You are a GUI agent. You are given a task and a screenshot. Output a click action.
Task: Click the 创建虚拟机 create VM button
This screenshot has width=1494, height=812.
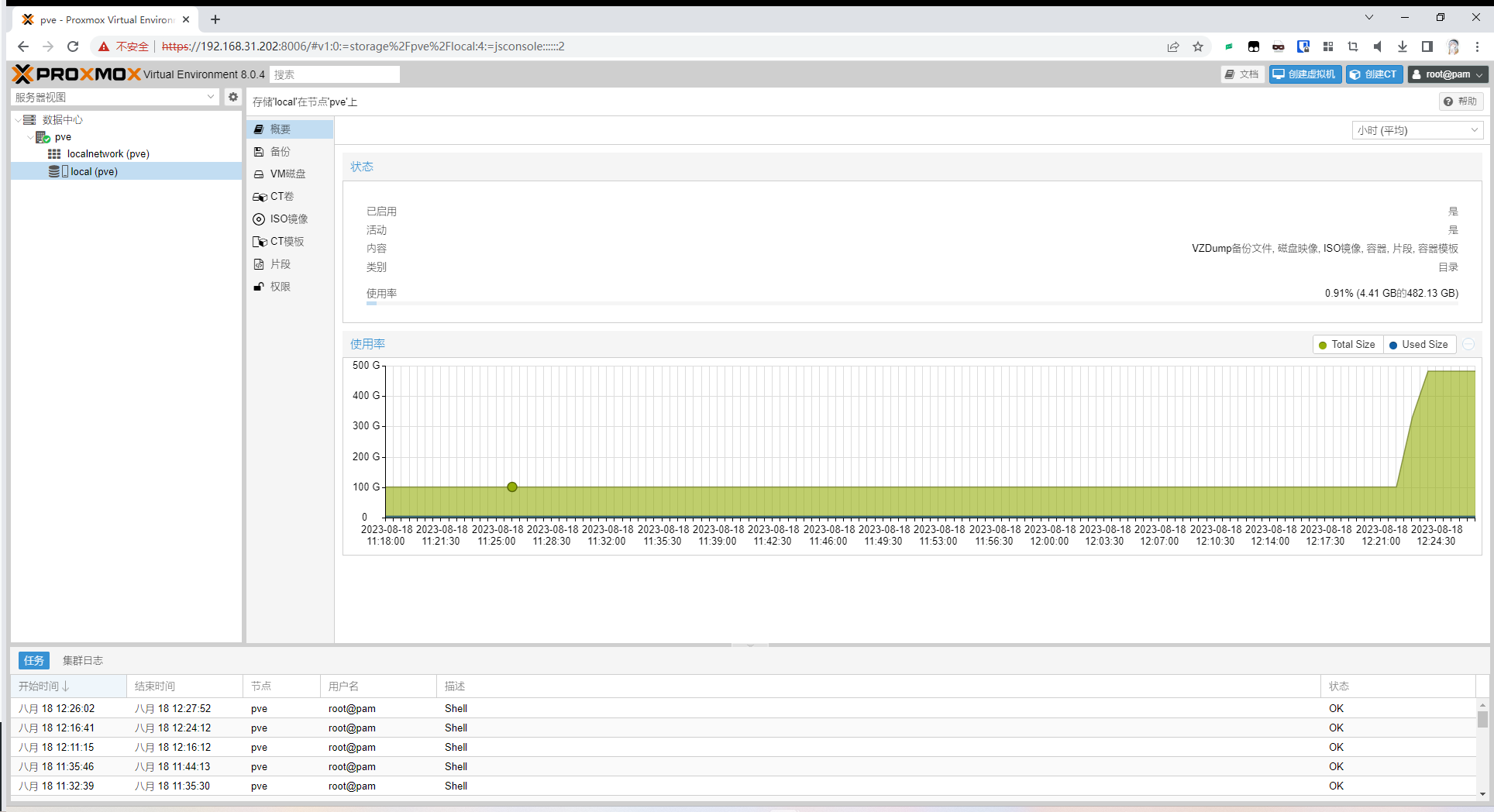[x=1305, y=74]
